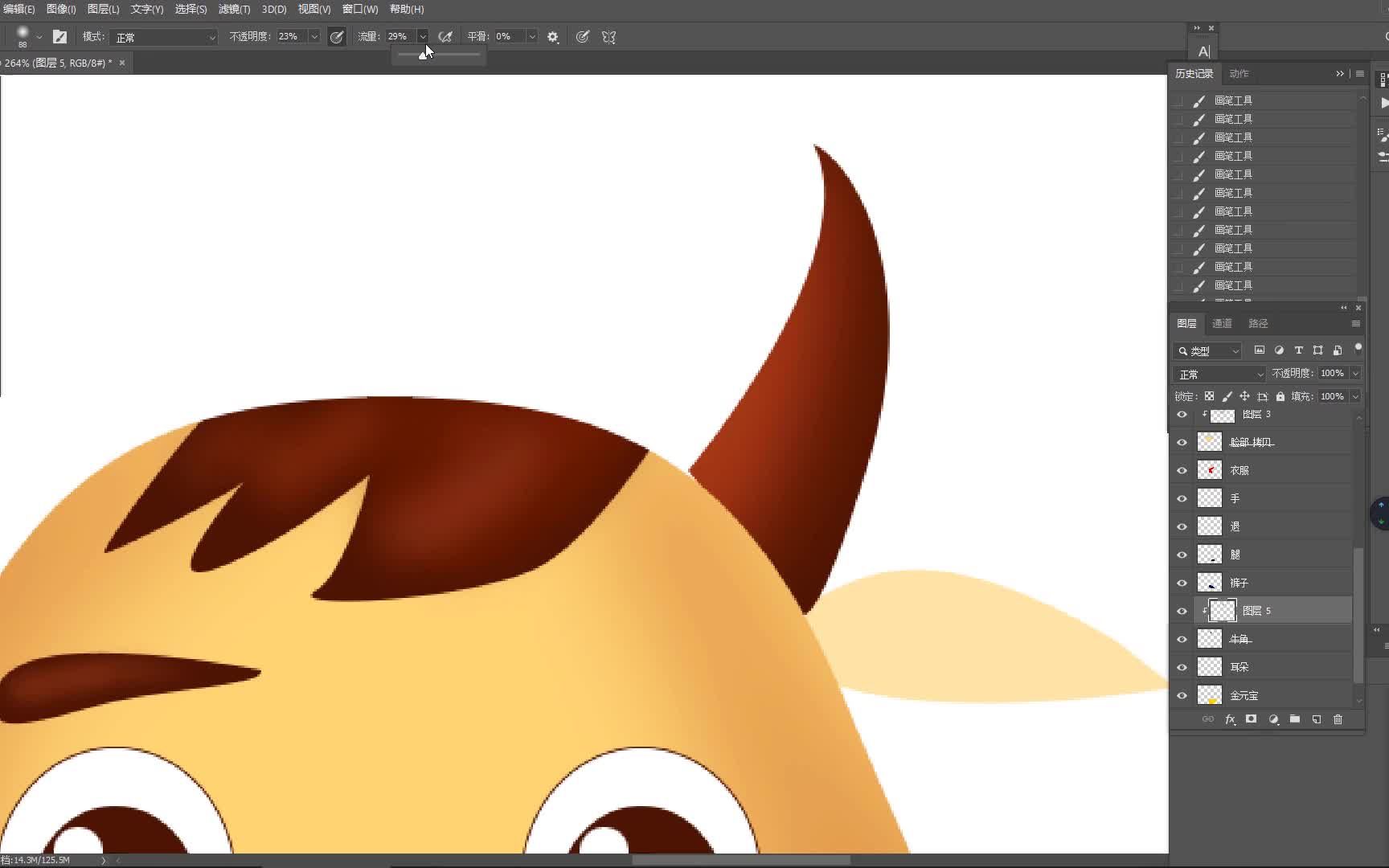The height and width of the screenshot is (868, 1389).
Task: Hide the 裤子 layer
Action: pyautogui.click(x=1182, y=583)
